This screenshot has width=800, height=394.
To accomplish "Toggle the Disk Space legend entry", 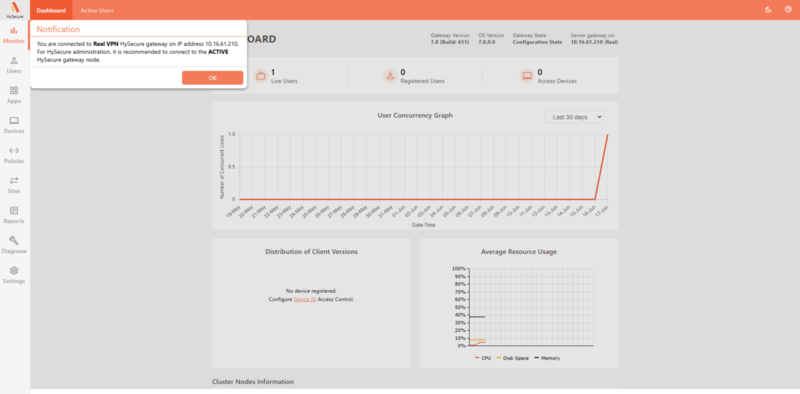I will pos(513,358).
